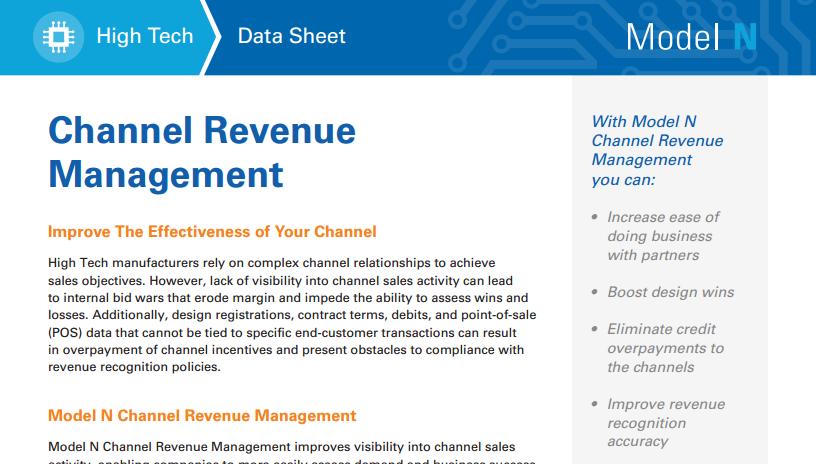
Task: Click the 'Channel Revenue Management' main title
Action: 202,152
